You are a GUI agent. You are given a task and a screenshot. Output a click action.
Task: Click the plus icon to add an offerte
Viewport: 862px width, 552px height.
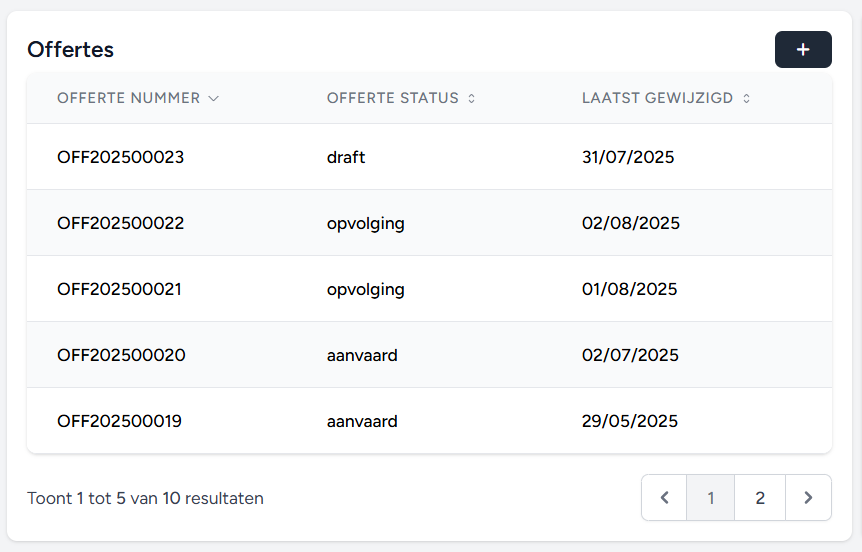coord(803,50)
